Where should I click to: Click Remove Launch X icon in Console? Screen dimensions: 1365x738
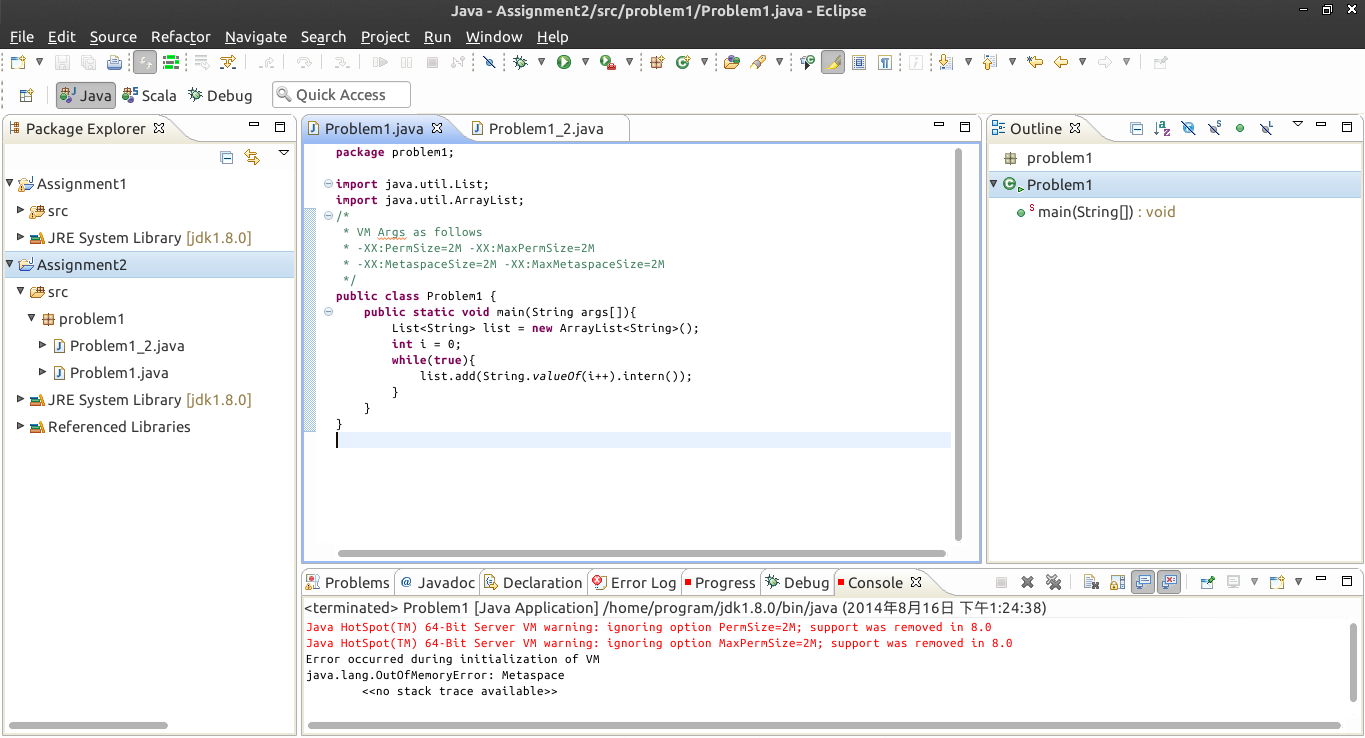[1027, 582]
